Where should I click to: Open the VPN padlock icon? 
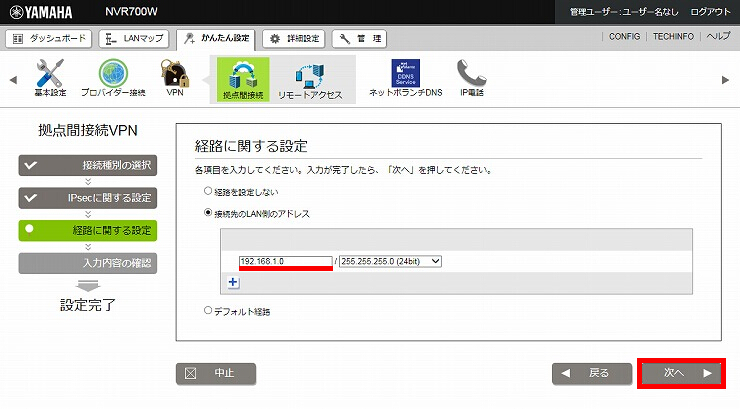pos(175,78)
